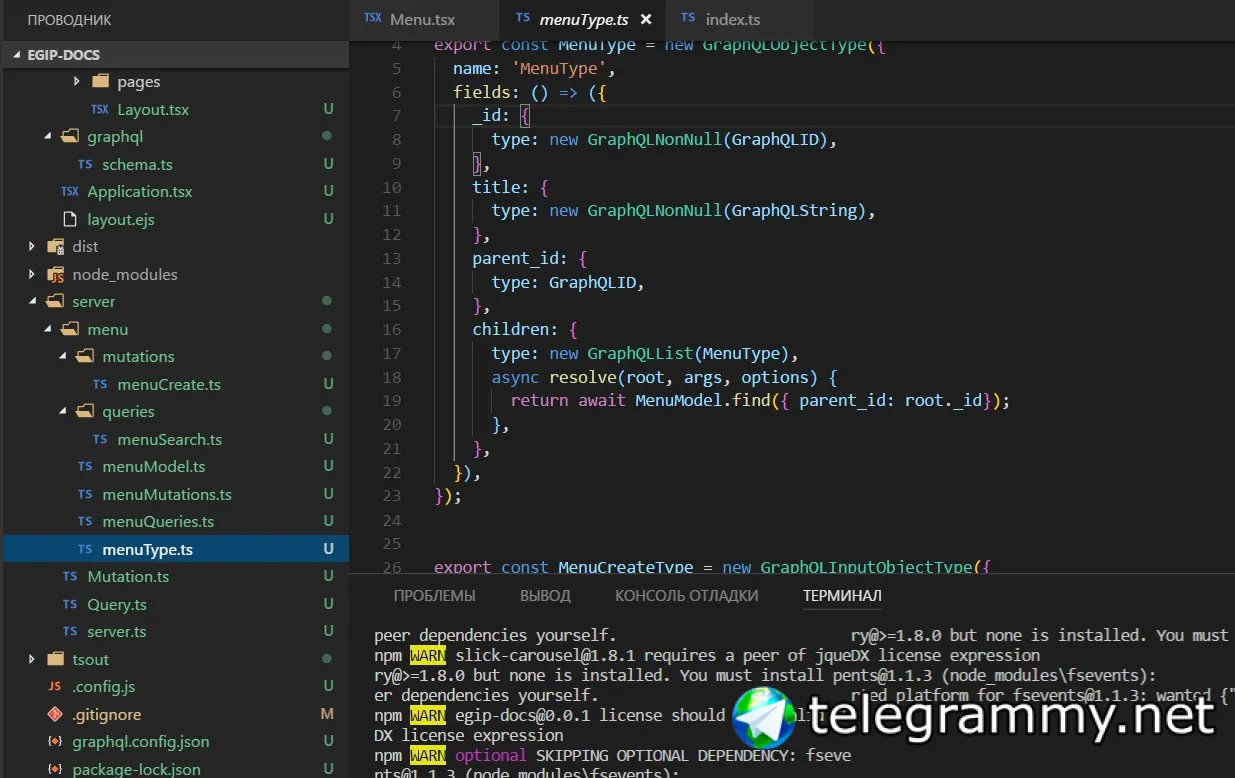Open the ПРОБЛЕМЫ panel tab

pos(434,595)
